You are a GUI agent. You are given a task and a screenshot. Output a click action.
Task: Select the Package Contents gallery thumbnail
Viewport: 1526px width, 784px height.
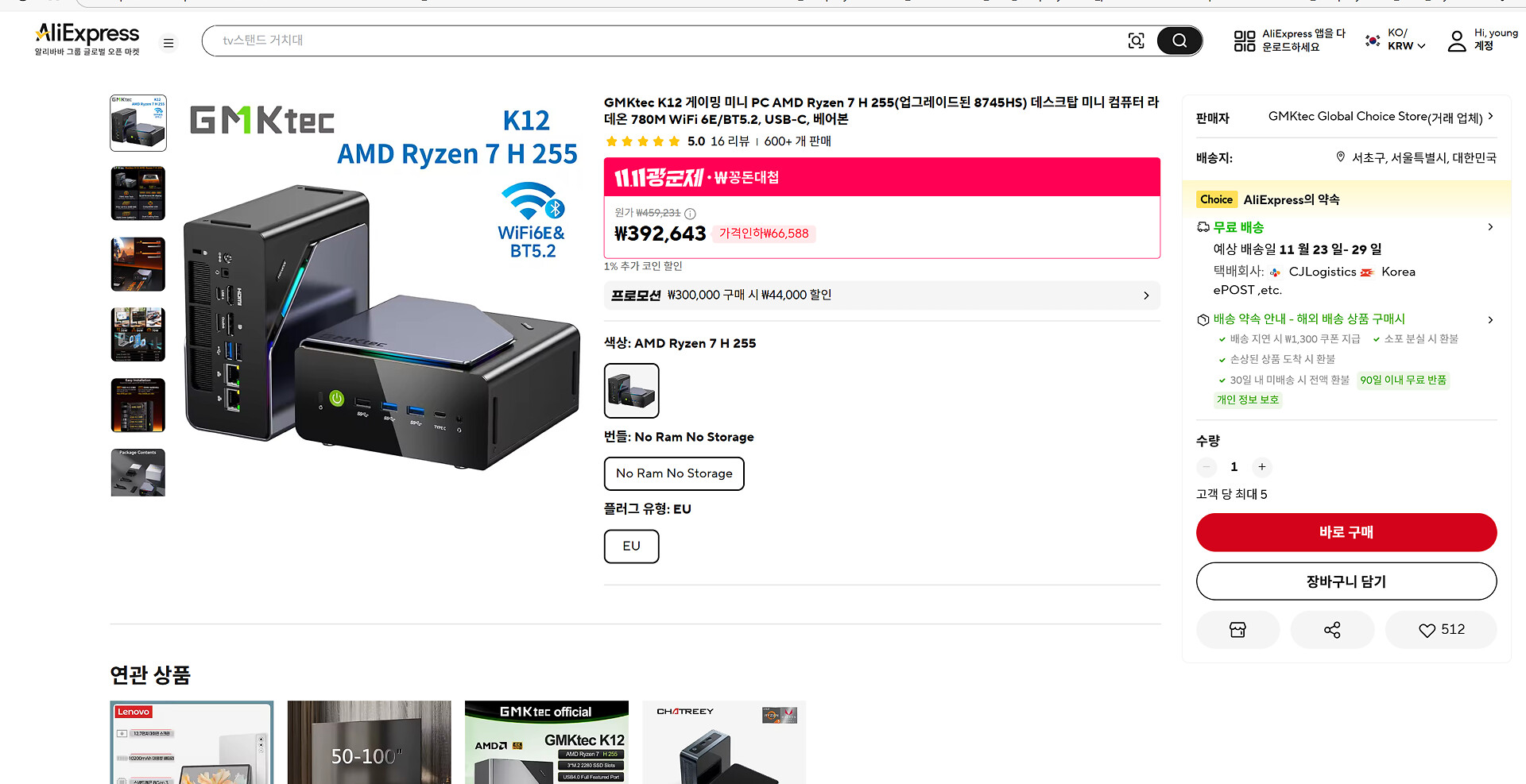(138, 473)
